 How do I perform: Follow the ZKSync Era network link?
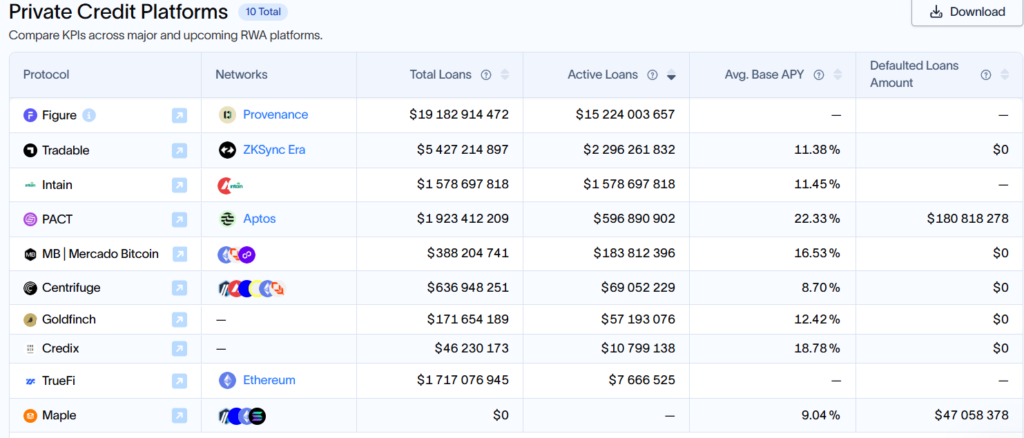(274, 150)
